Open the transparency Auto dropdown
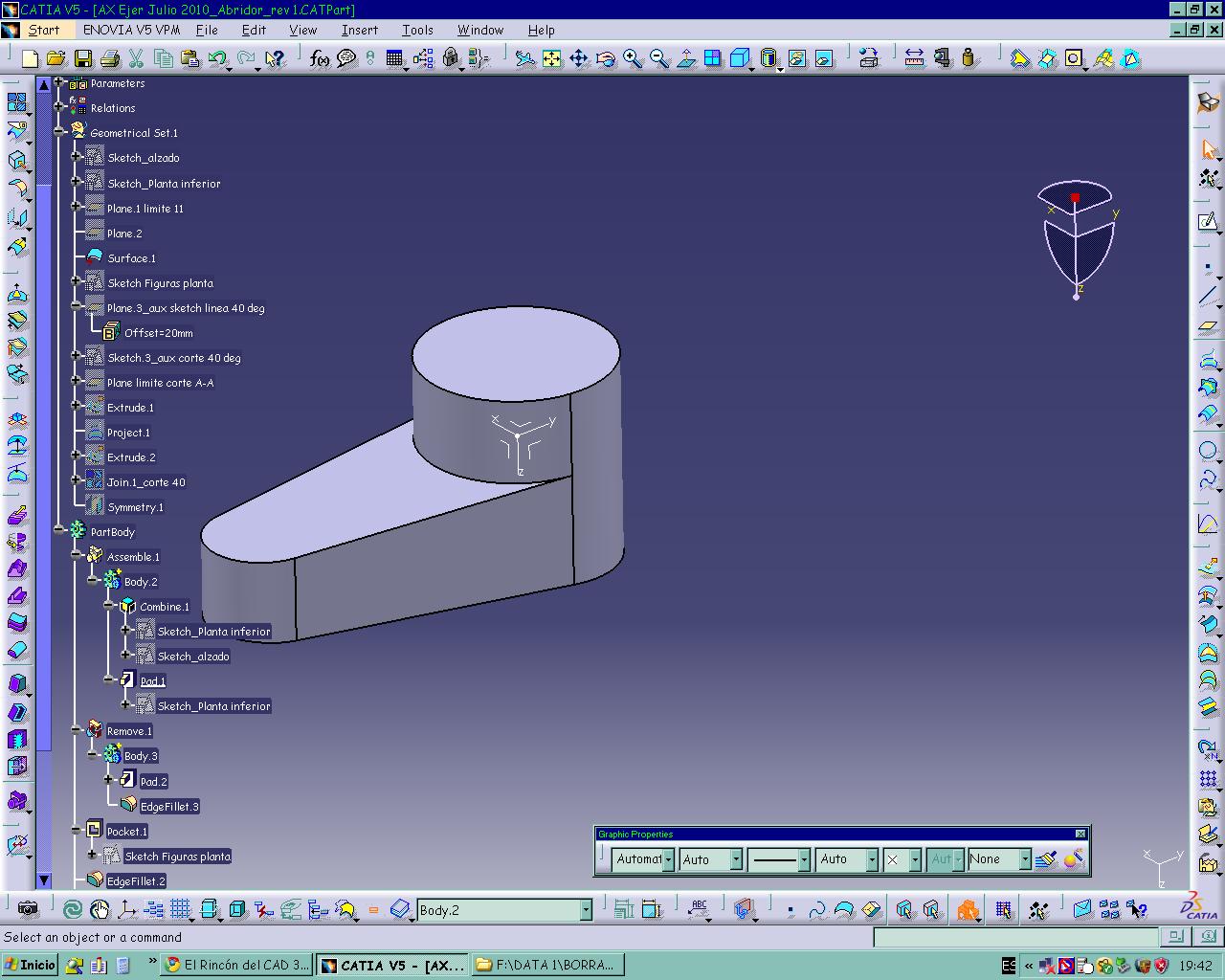This screenshot has width=1225, height=980. pyautogui.click(x=735, y=859)
